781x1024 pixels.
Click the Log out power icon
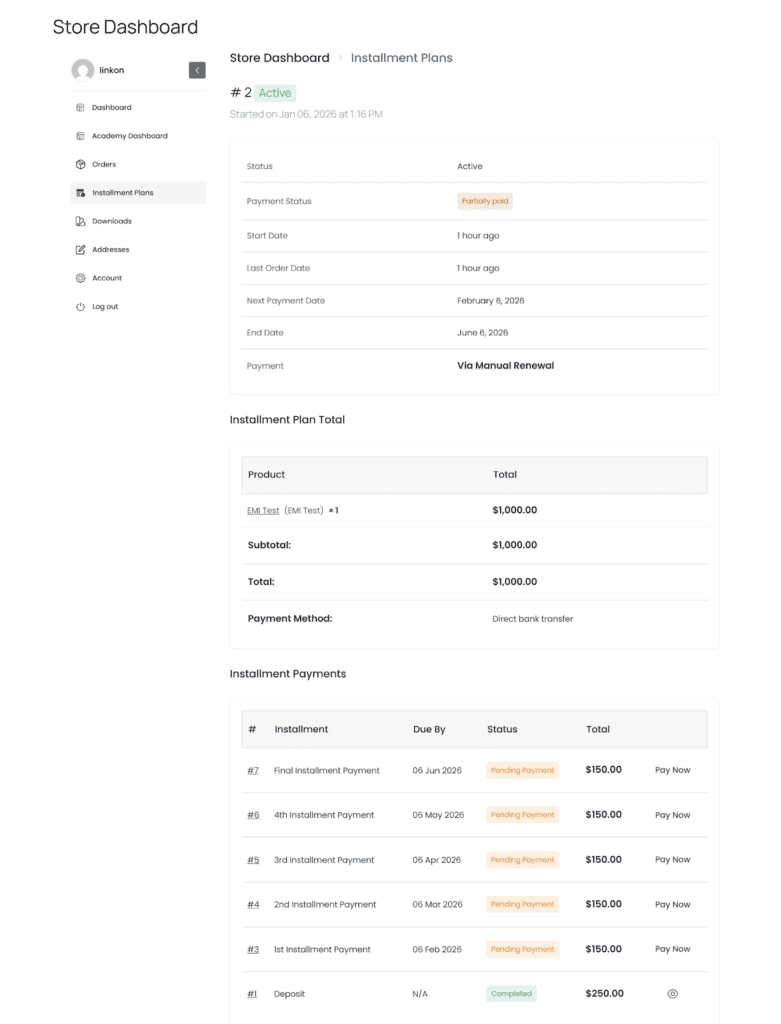[80, 307]
